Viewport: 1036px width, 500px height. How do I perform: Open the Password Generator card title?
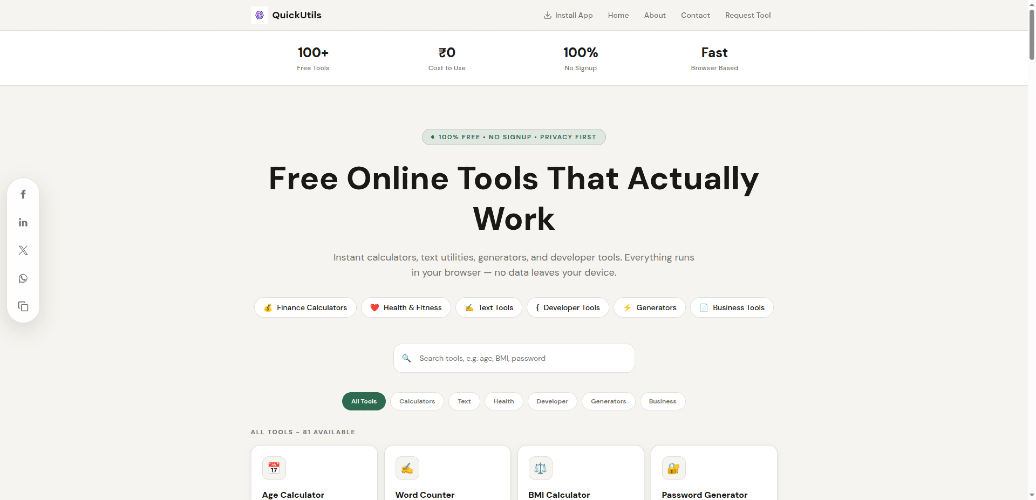pos(705,495)
